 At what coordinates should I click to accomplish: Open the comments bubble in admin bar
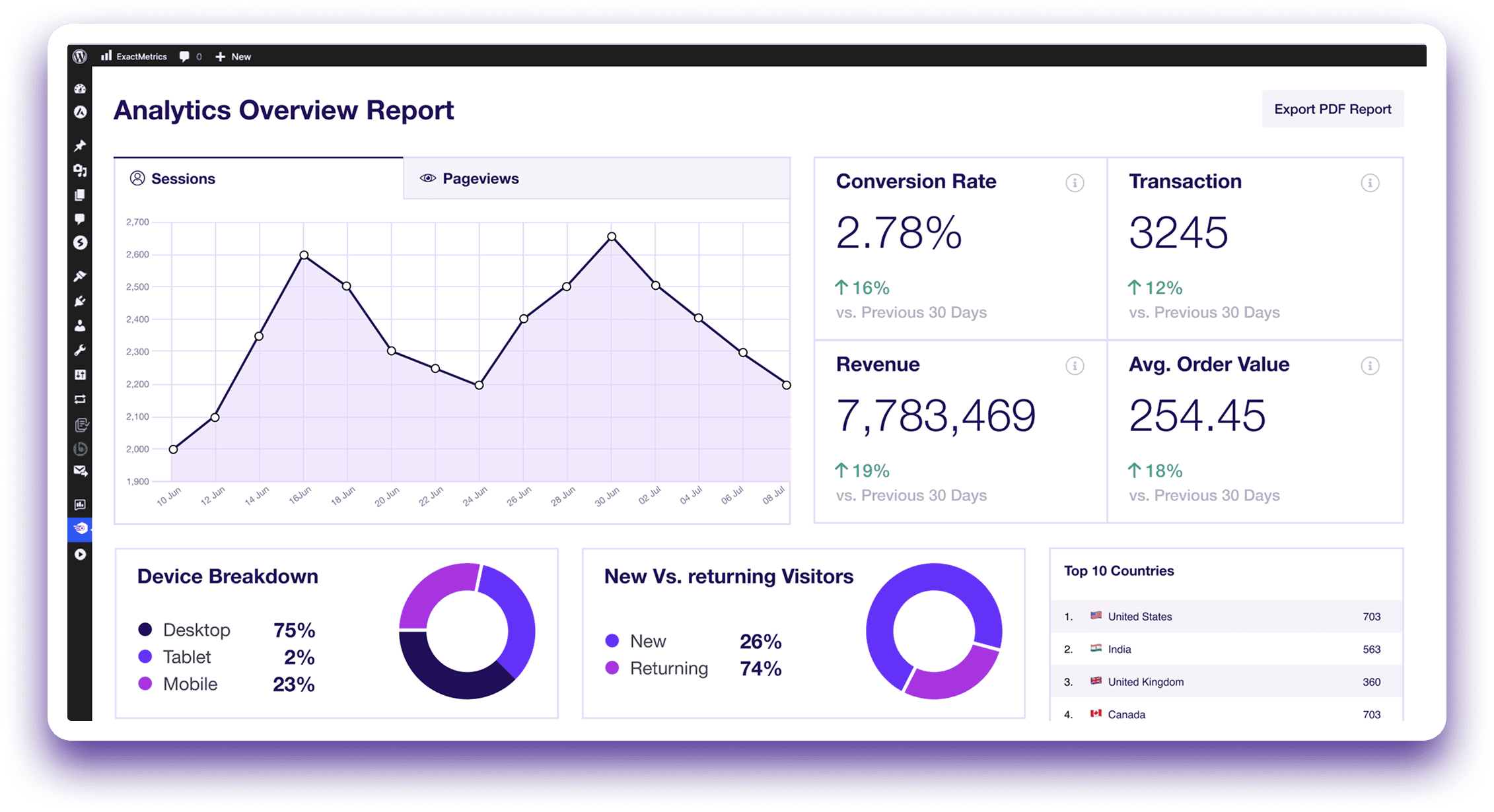click(190, 57)
